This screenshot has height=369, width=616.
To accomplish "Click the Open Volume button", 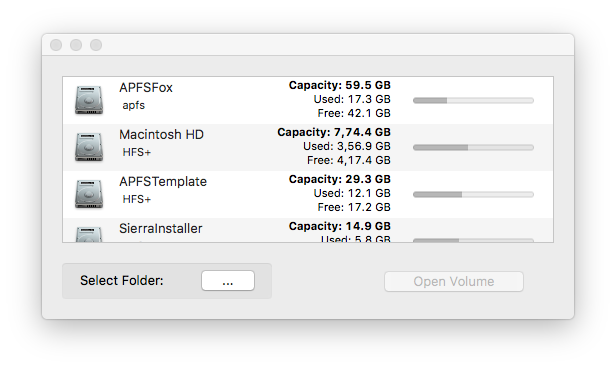I will coord(454,281).
